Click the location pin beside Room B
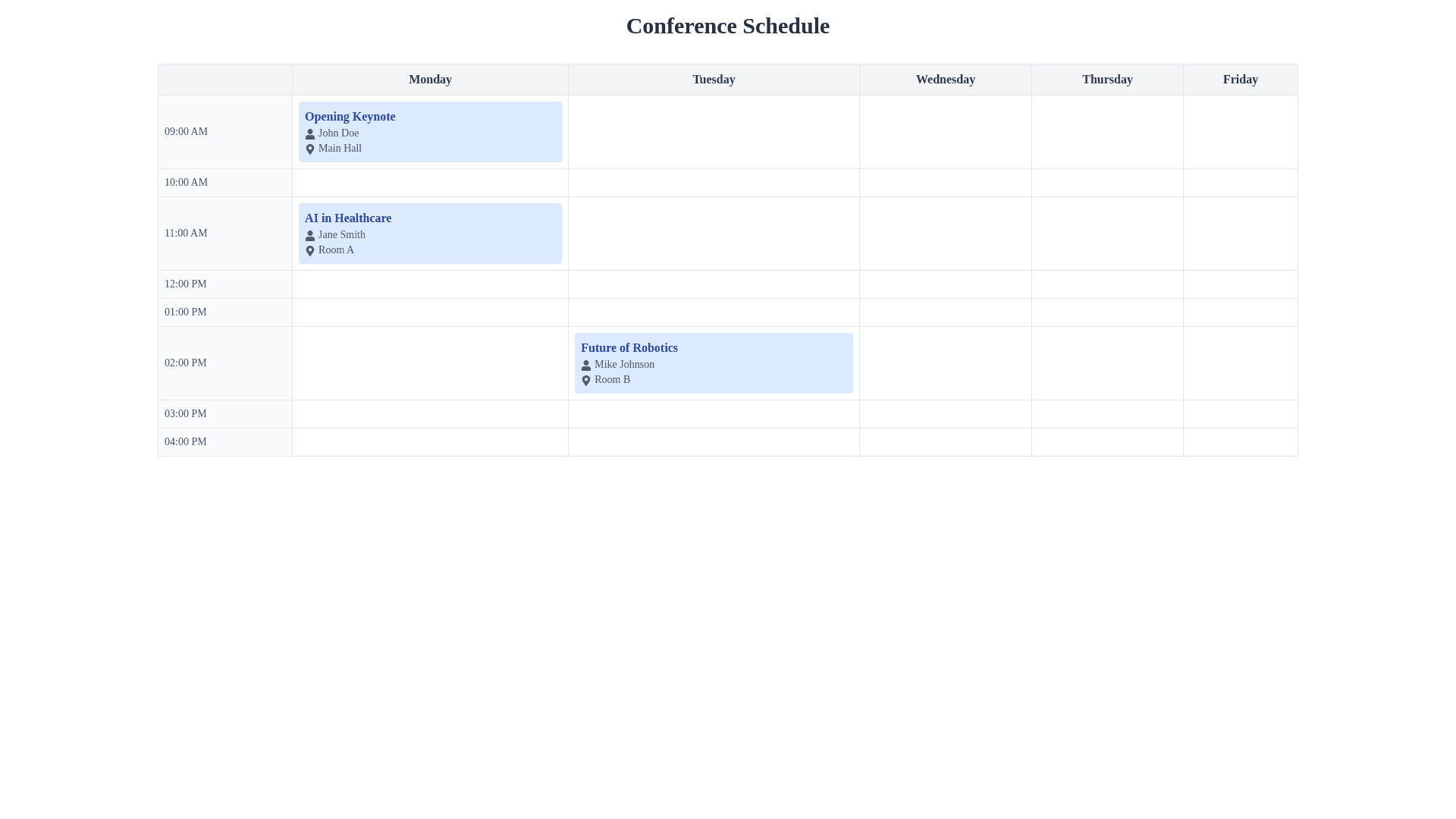Viewport: 1456px width, 819px height. coord(586,381)
